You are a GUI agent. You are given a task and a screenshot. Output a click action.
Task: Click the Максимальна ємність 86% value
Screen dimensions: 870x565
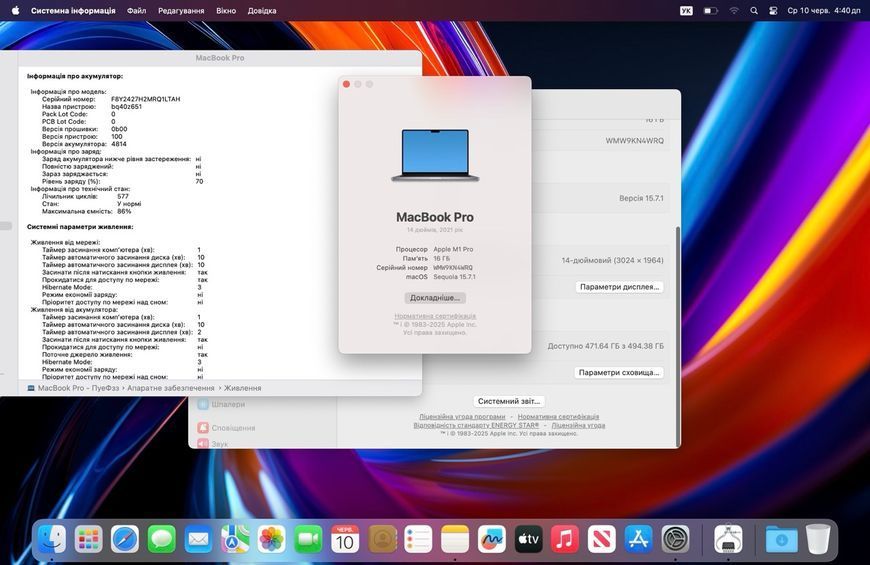pyautogui.click(x=124, y=211)
